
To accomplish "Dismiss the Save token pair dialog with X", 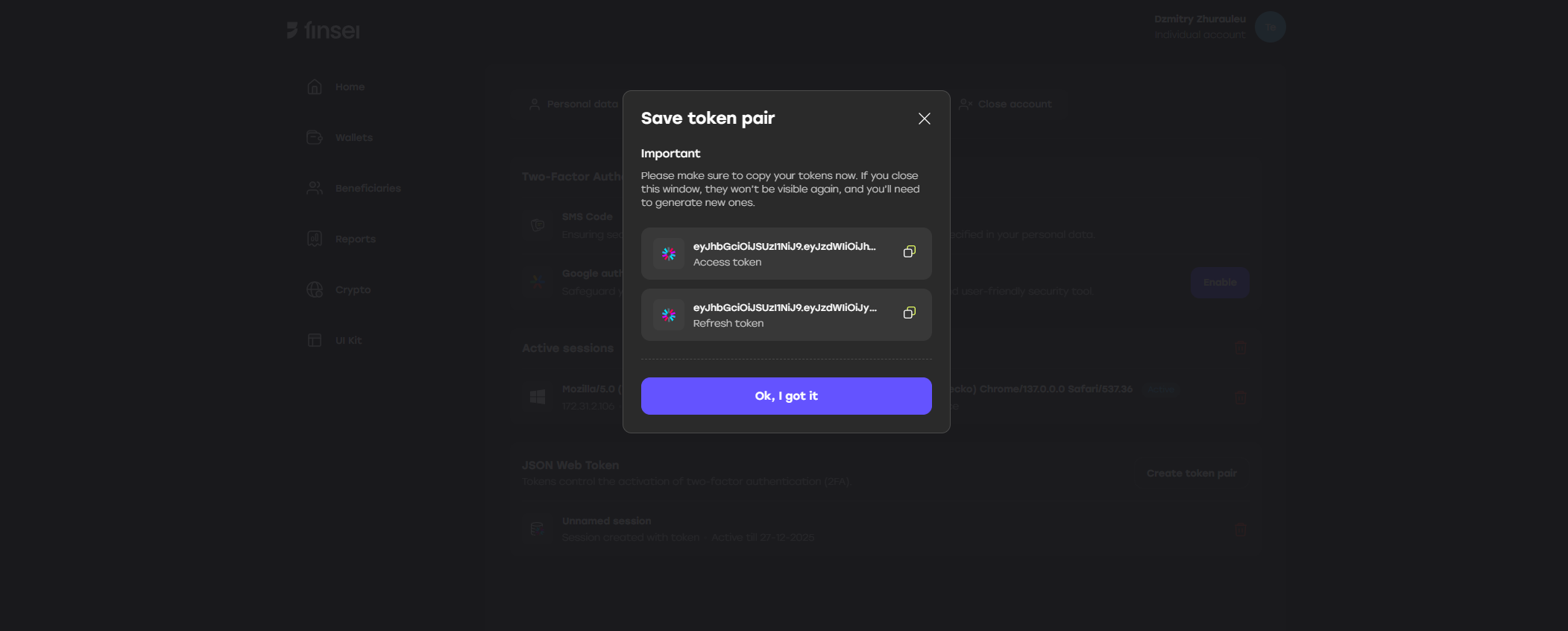I will coord(924,119).
